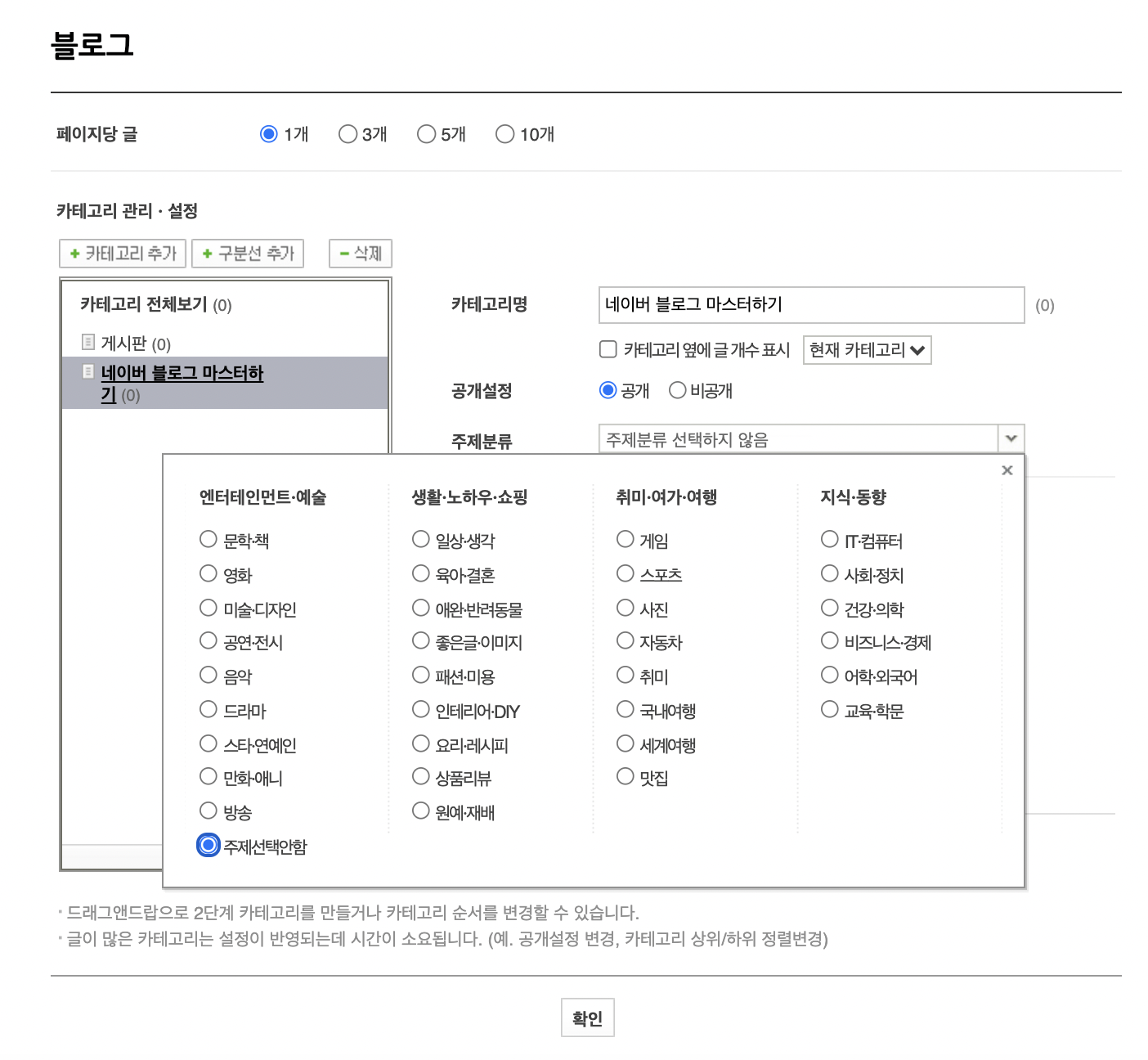This screenshot has width=1148, height=1060.
Task: Choose the 육아·결혼 topic
Action: pyautogui.click(x=421, y=573)
